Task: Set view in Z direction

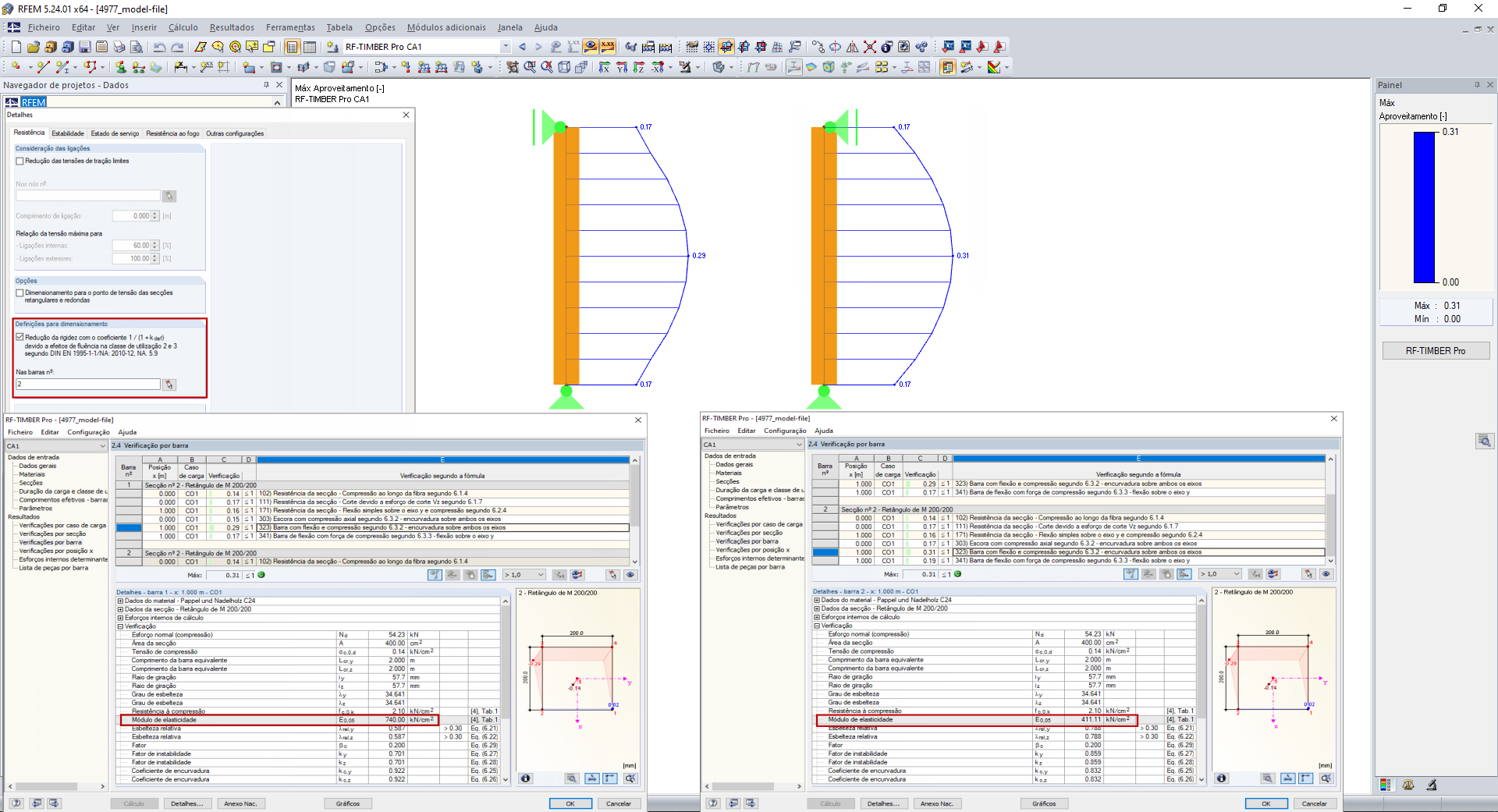Action: pos(639,67)
